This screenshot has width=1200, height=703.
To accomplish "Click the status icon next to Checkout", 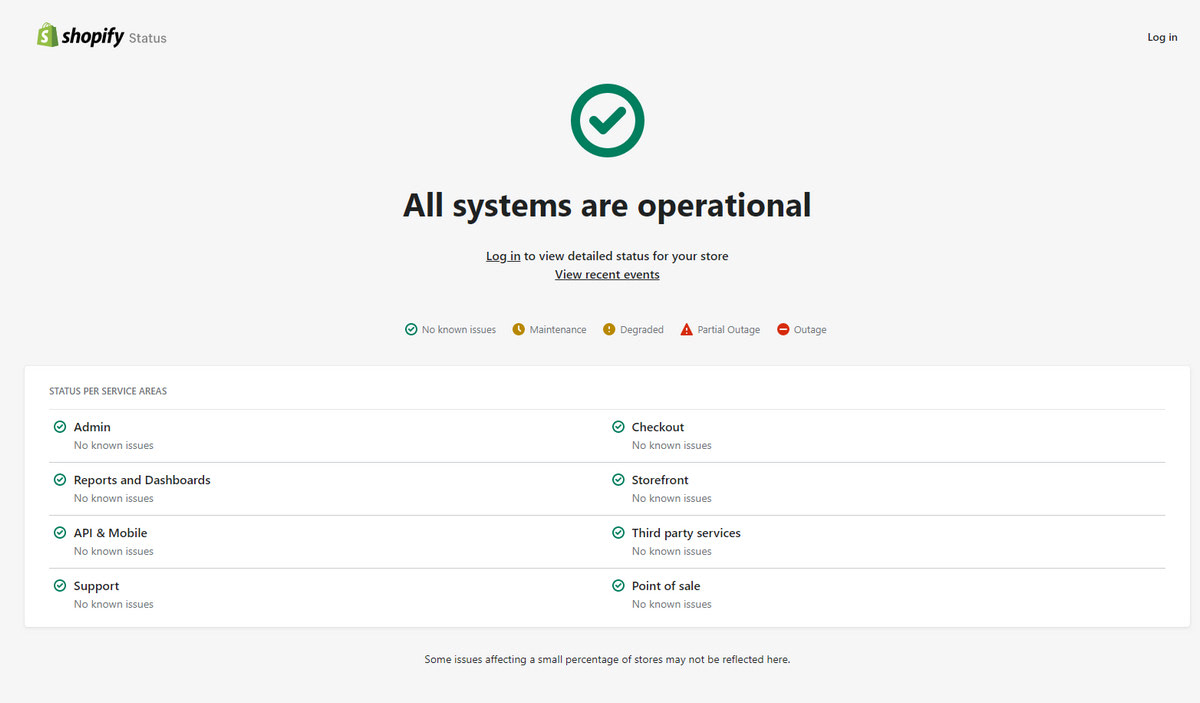I will tap(617, 426).
